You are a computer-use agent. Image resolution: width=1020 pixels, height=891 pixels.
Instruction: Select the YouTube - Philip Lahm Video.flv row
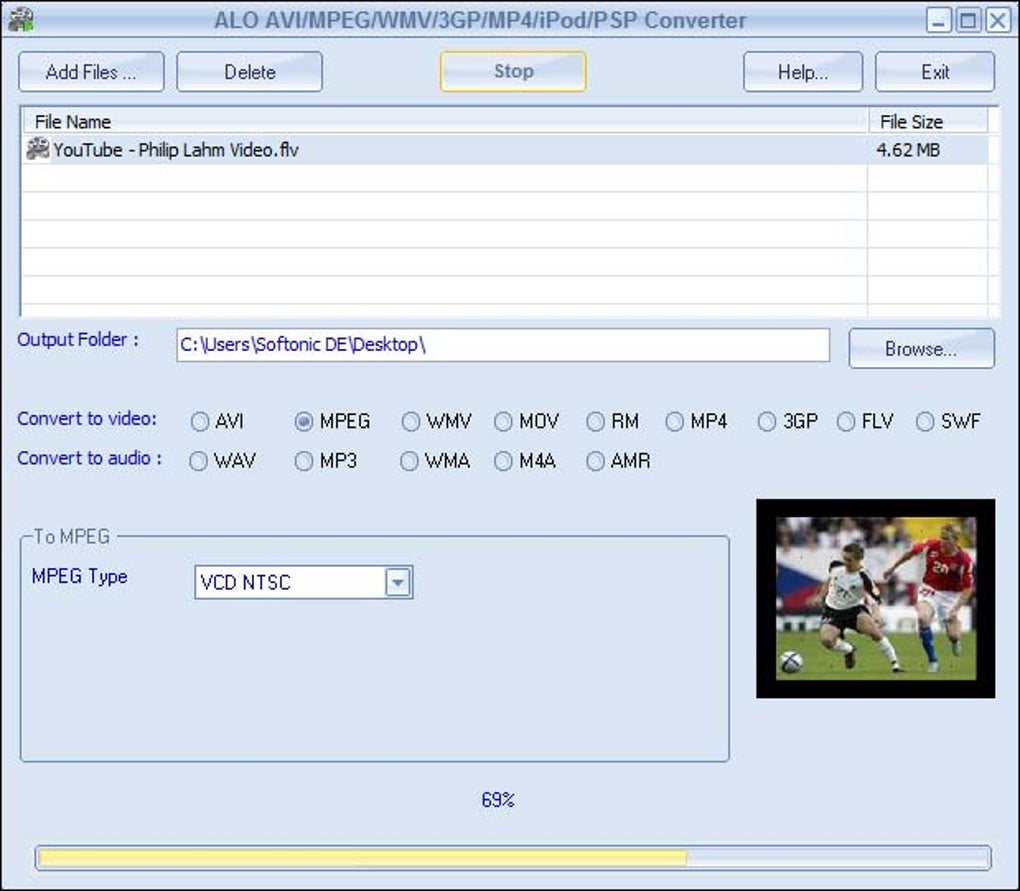point(505,150)
